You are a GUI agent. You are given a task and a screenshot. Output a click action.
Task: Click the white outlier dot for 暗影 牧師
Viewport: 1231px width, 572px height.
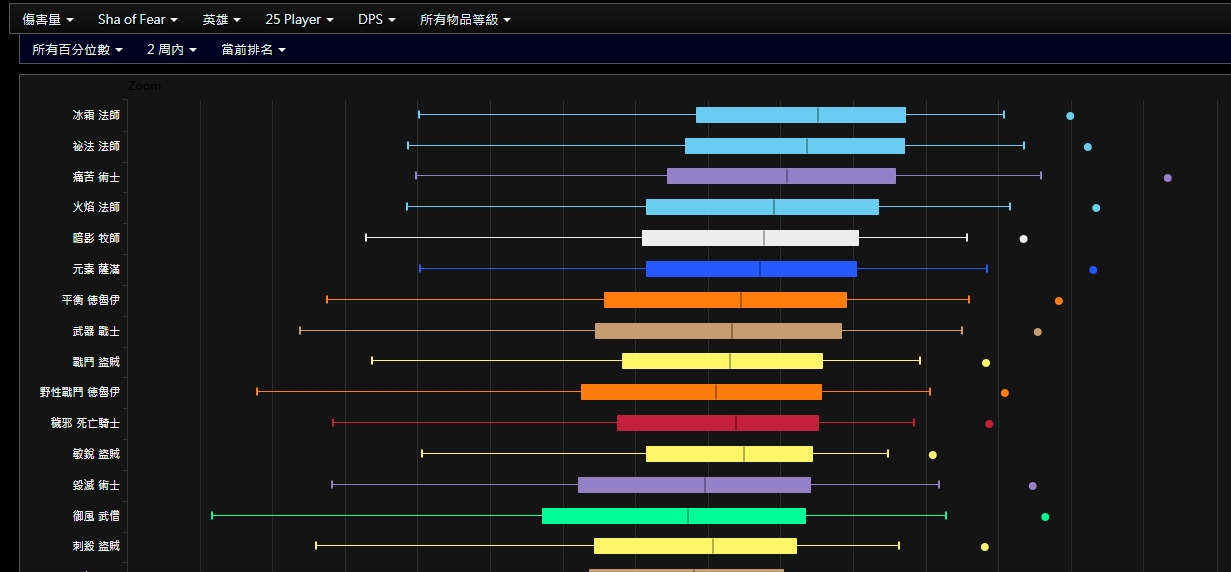click(1023, 239)
